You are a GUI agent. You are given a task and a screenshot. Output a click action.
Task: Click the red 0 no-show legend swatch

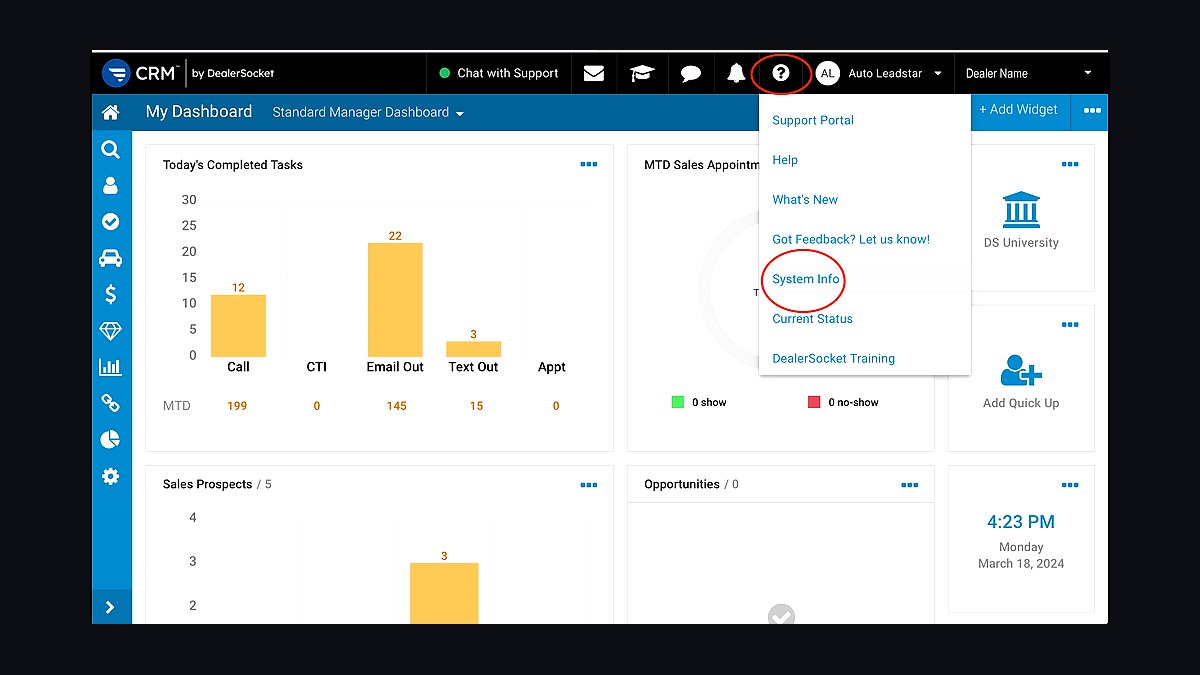pos(814,402)
